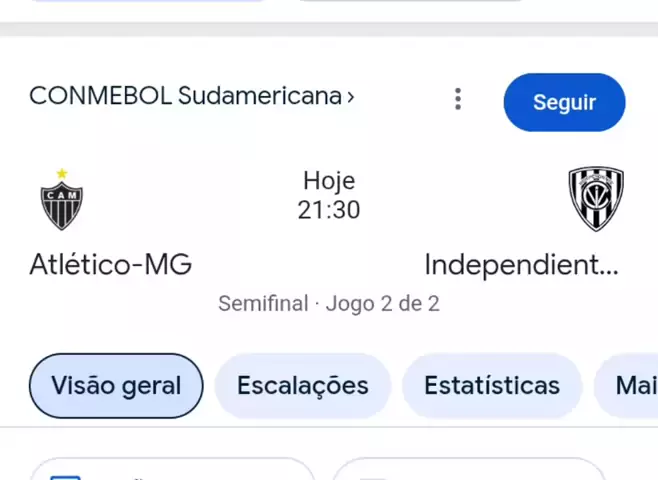
Task: Click the Atlético-MG club crest
Action: click(61, 200)
